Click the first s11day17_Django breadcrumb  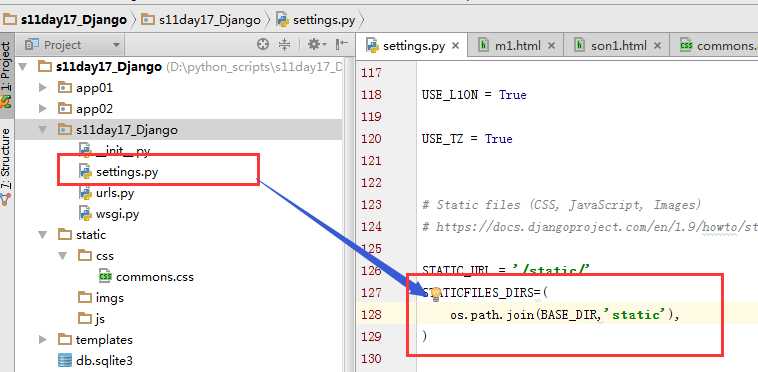tap(66, 20)
